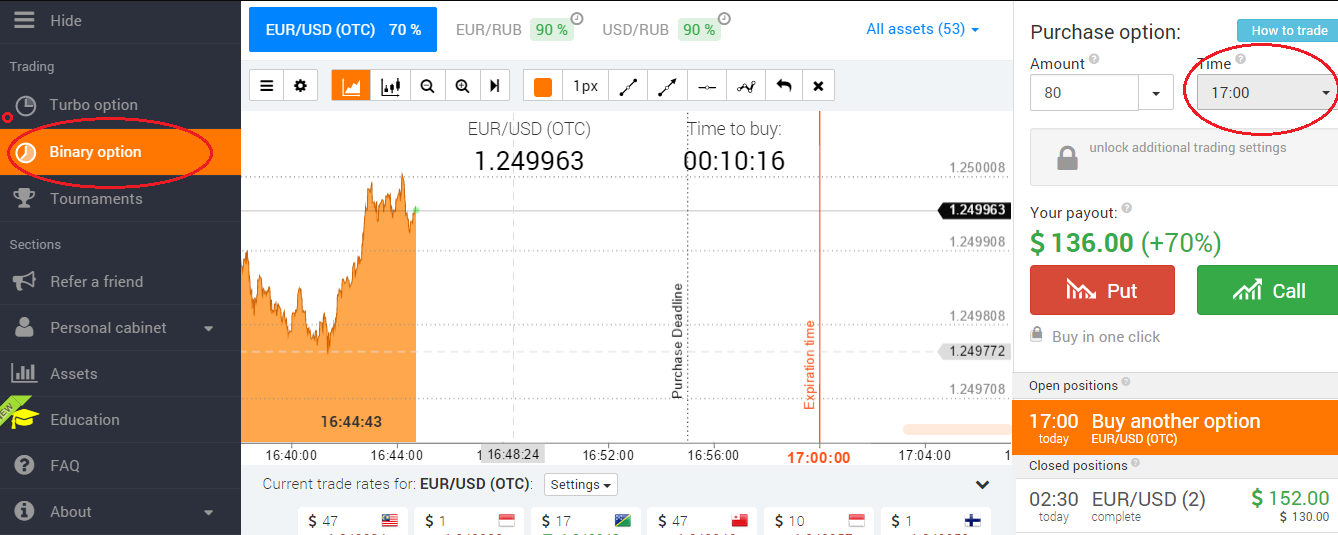
Task: Open Binary option trading
Action: 120,152
